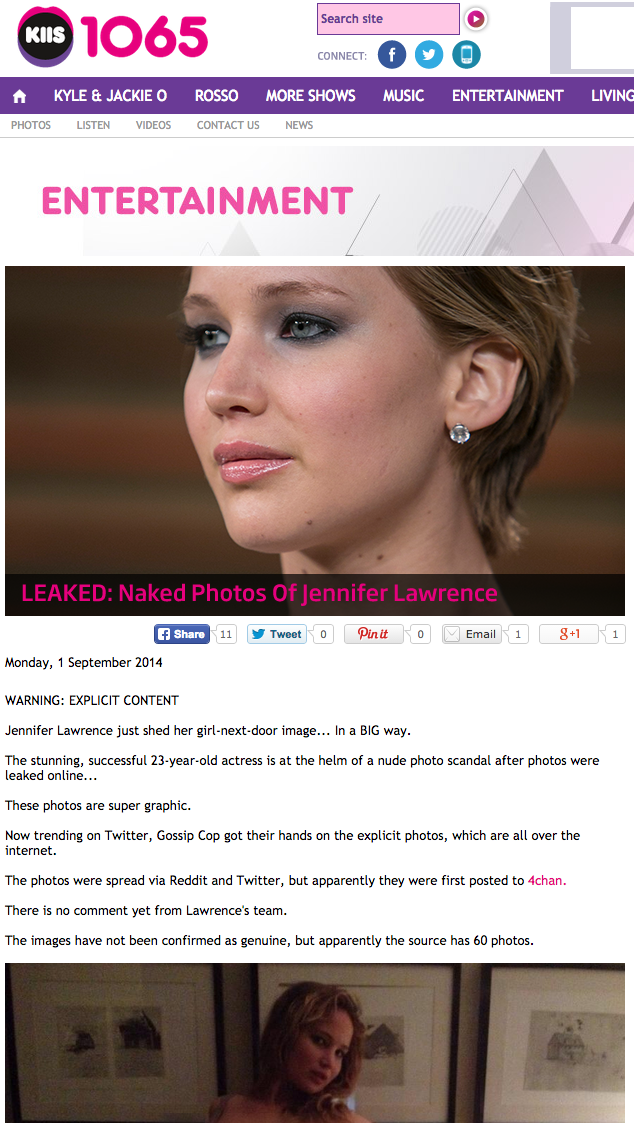
Task: Click the Google +1 button
Action: point(569,634)
